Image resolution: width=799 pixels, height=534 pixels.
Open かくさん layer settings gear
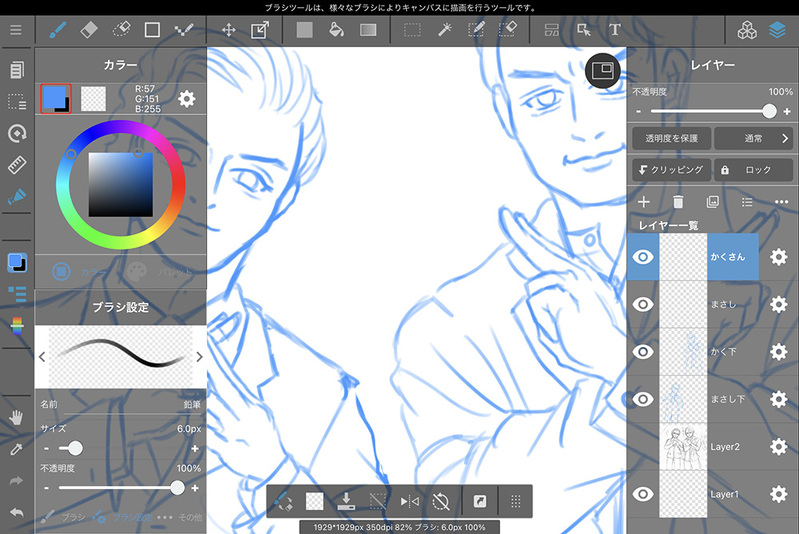coord(779,257)
